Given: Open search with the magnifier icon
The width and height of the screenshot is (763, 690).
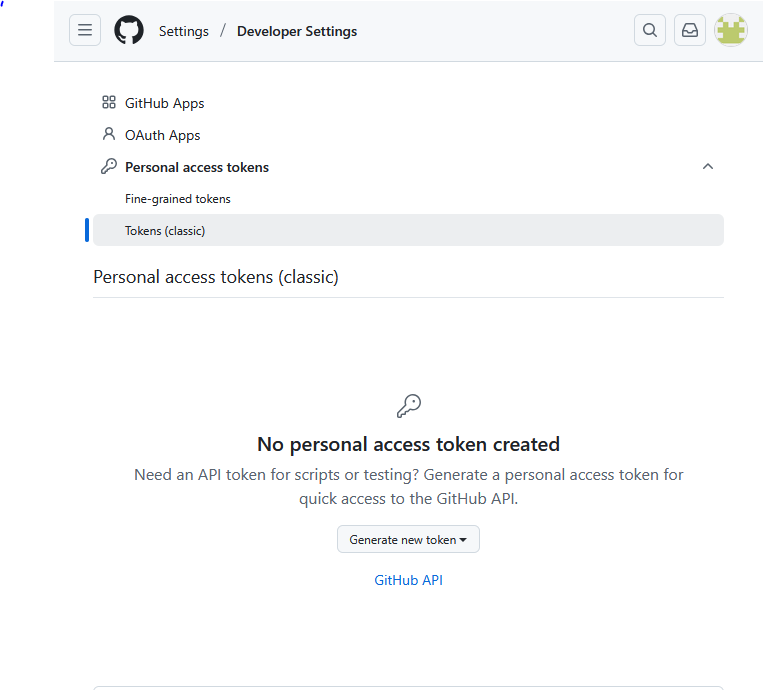Looking at the screenshot, I should [x=650, y=30].
